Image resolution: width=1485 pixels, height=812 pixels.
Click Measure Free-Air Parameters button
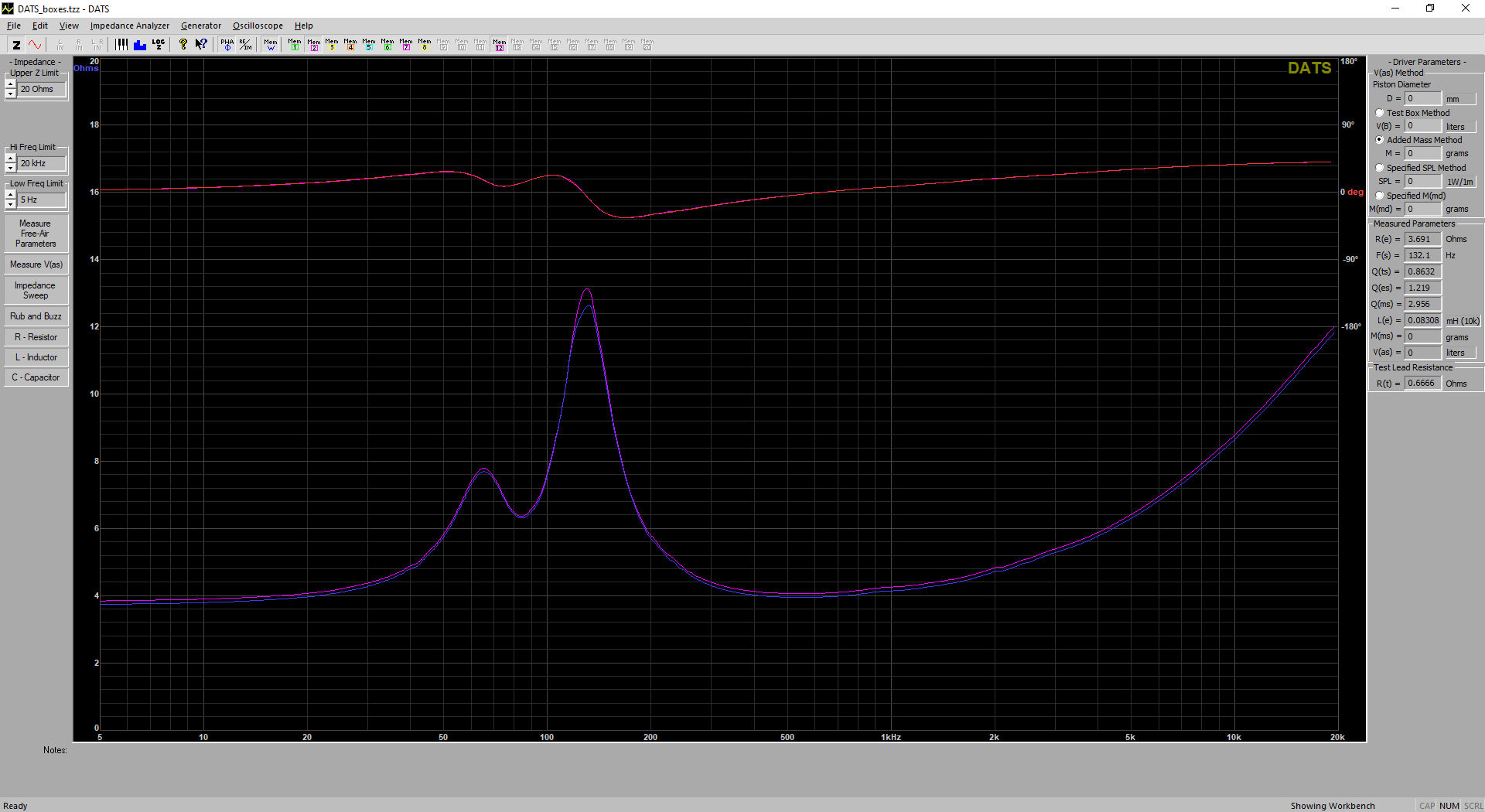[36, 234]
